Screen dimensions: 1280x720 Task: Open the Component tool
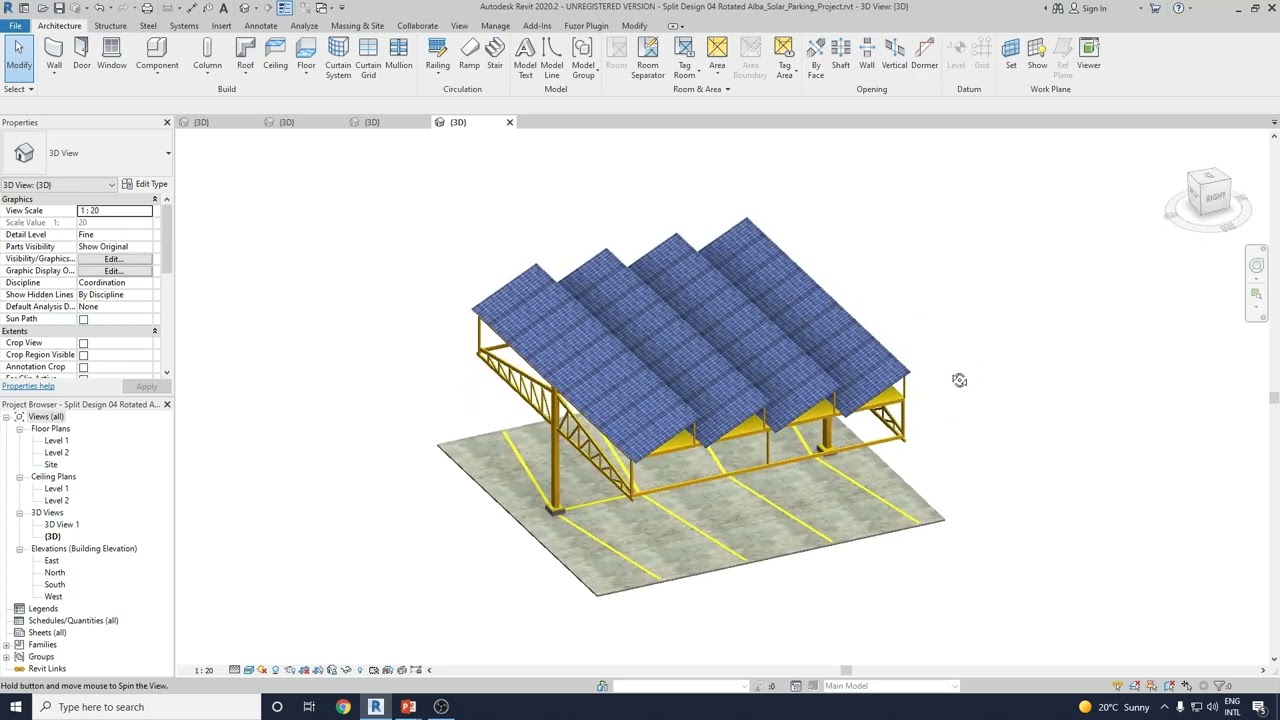157,54
